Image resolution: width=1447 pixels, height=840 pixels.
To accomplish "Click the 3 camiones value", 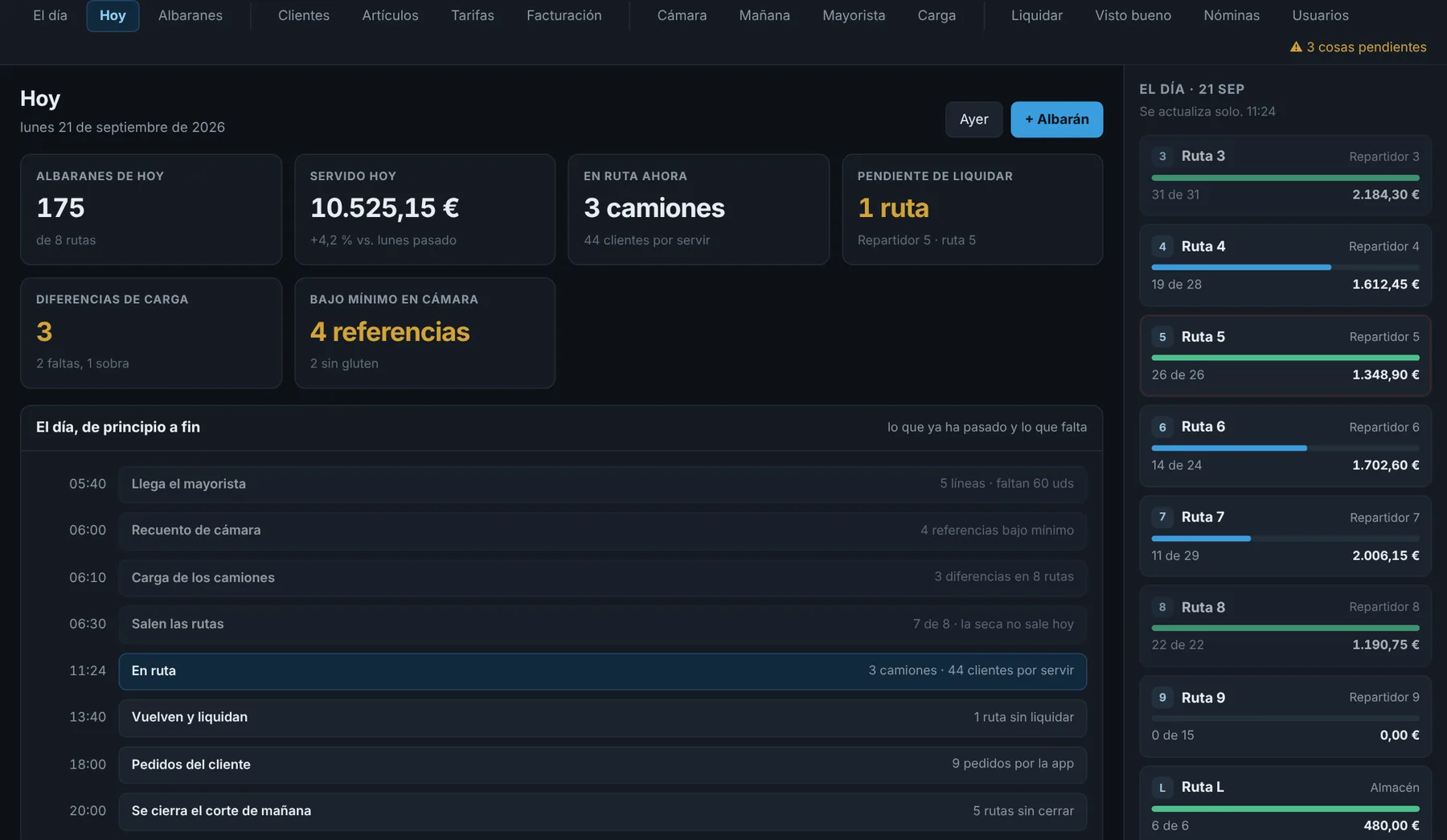I will 654,208.
